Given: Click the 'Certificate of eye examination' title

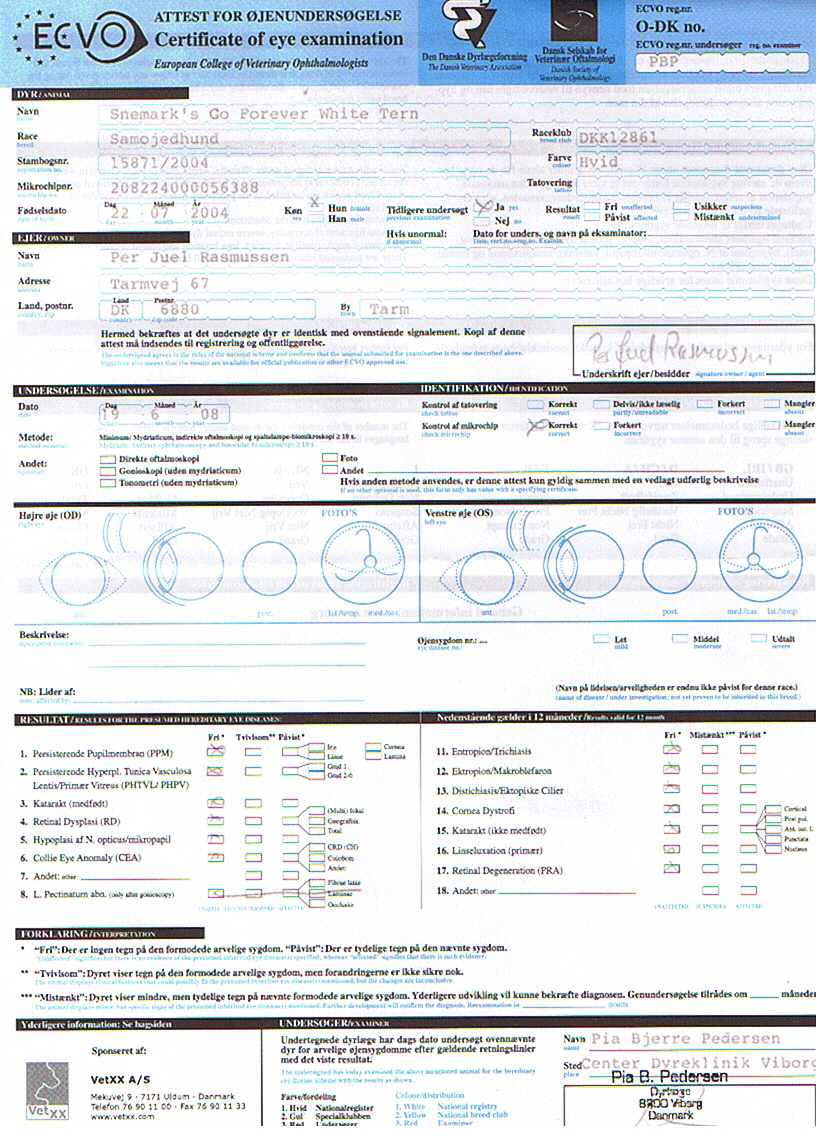Looking at the screenshot, I should (278, 39).
